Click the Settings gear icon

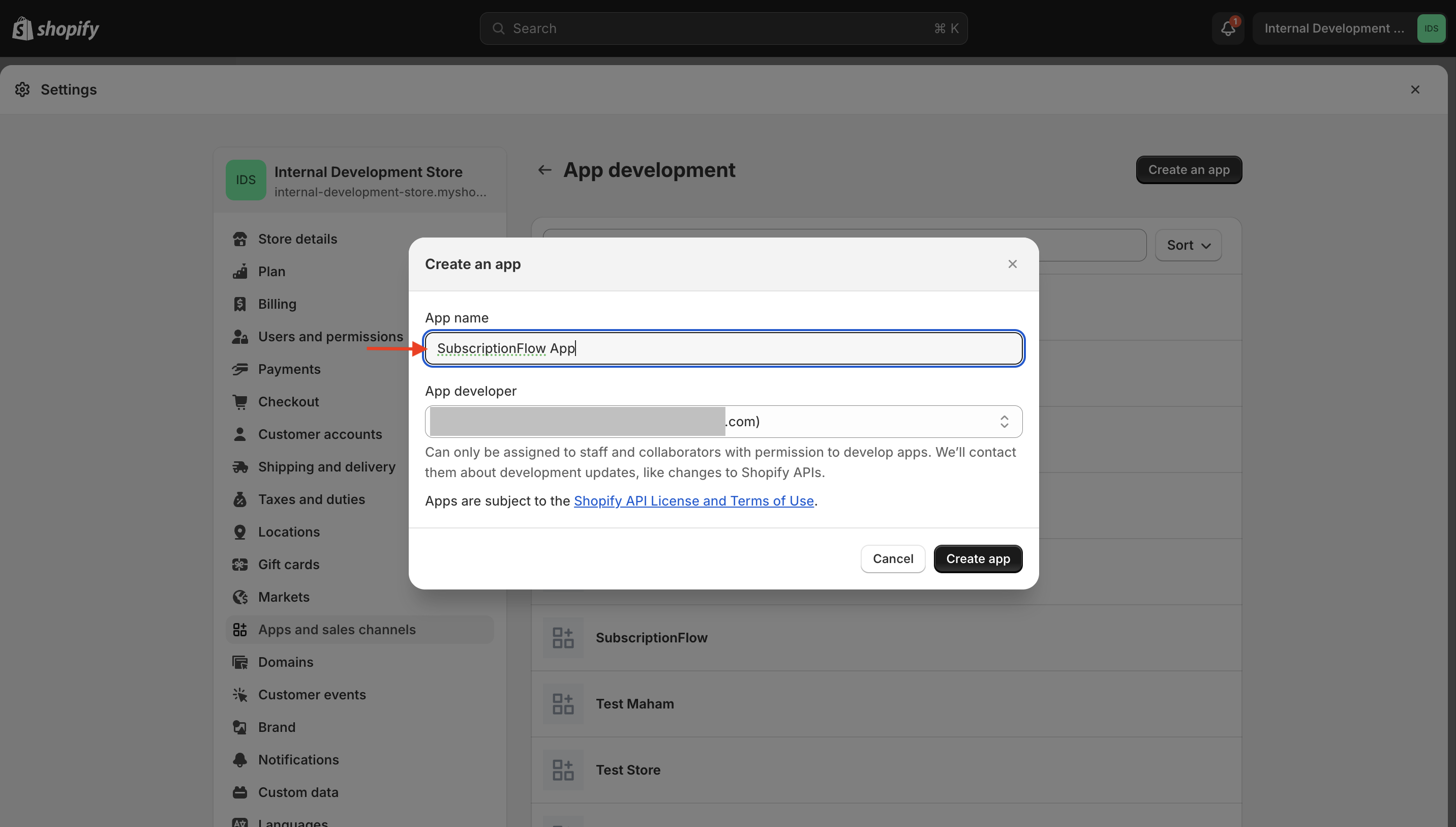pos(22,89)
